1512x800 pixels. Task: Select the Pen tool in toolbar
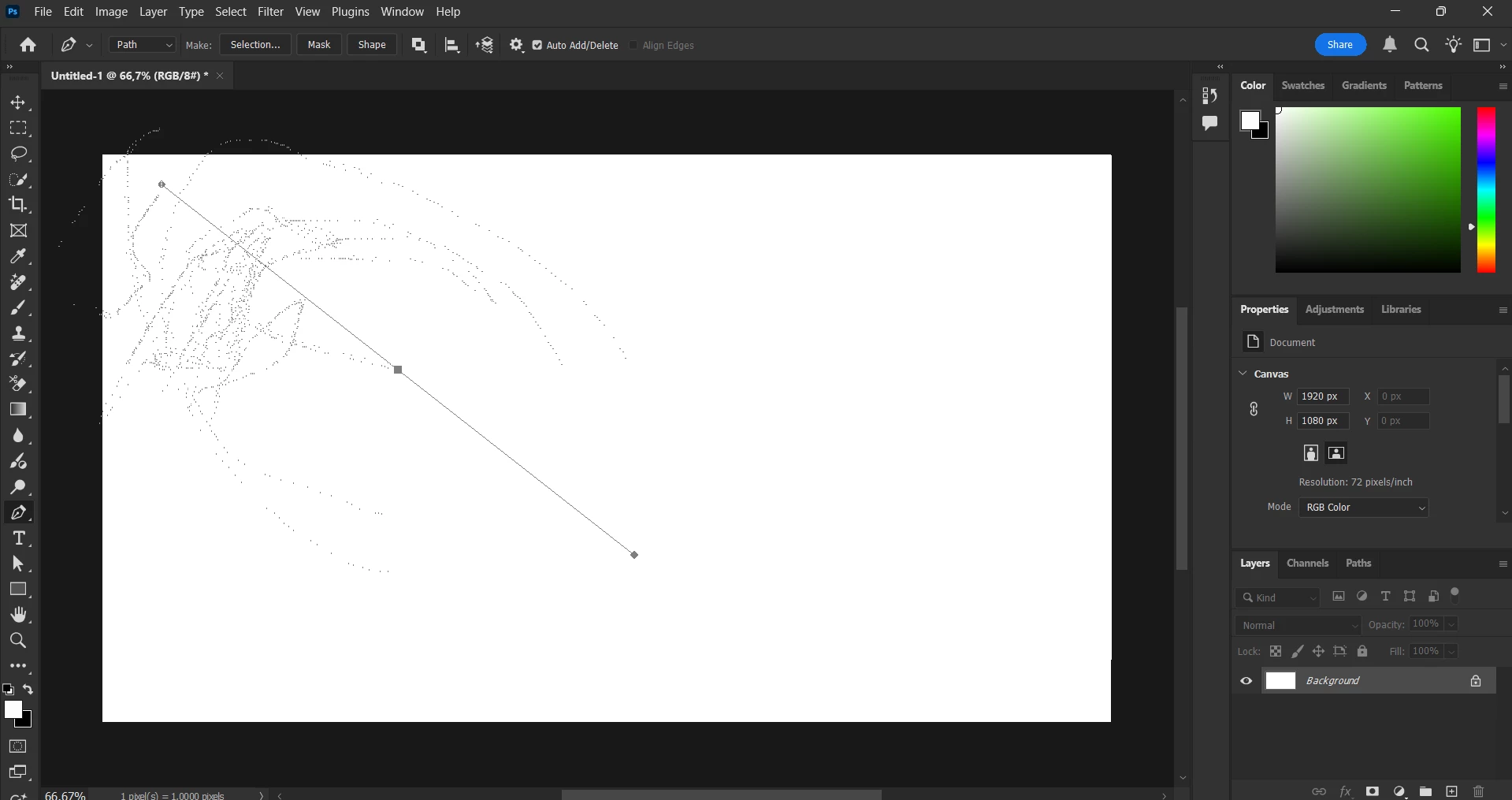pyautogui.click(x=18, y=512)
